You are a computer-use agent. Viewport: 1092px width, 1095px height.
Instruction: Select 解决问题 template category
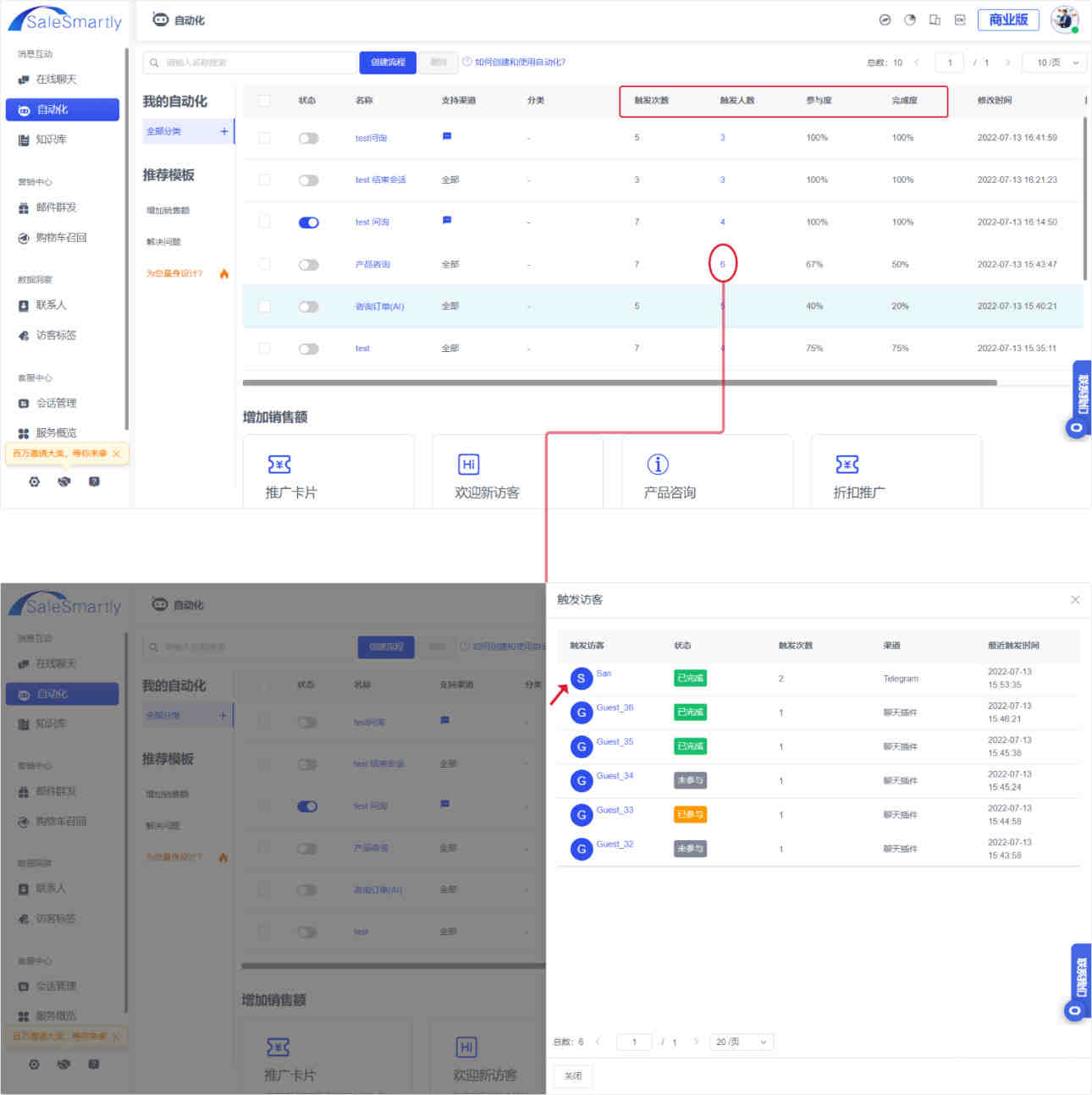point(163,242)
